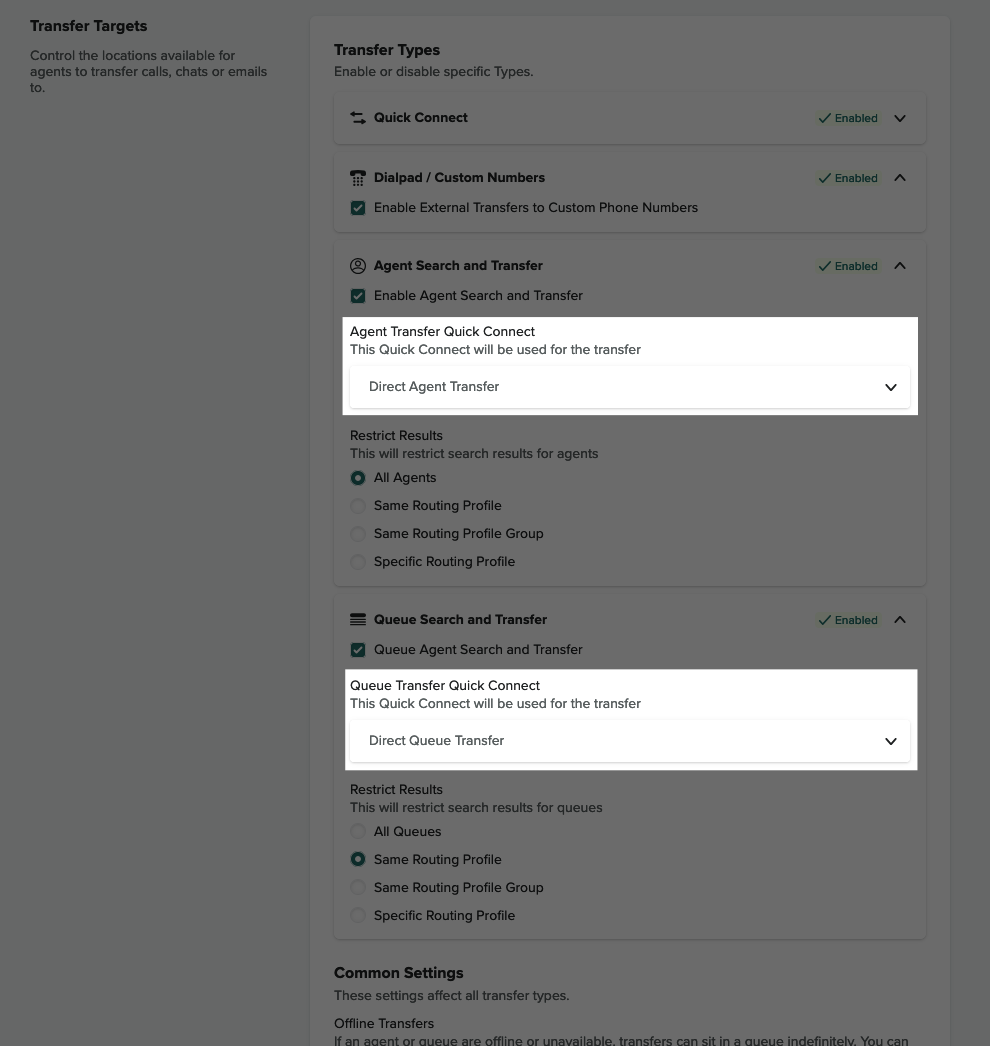
Task: Click the Dialpad keypad icon
Action: pos(358,178)
